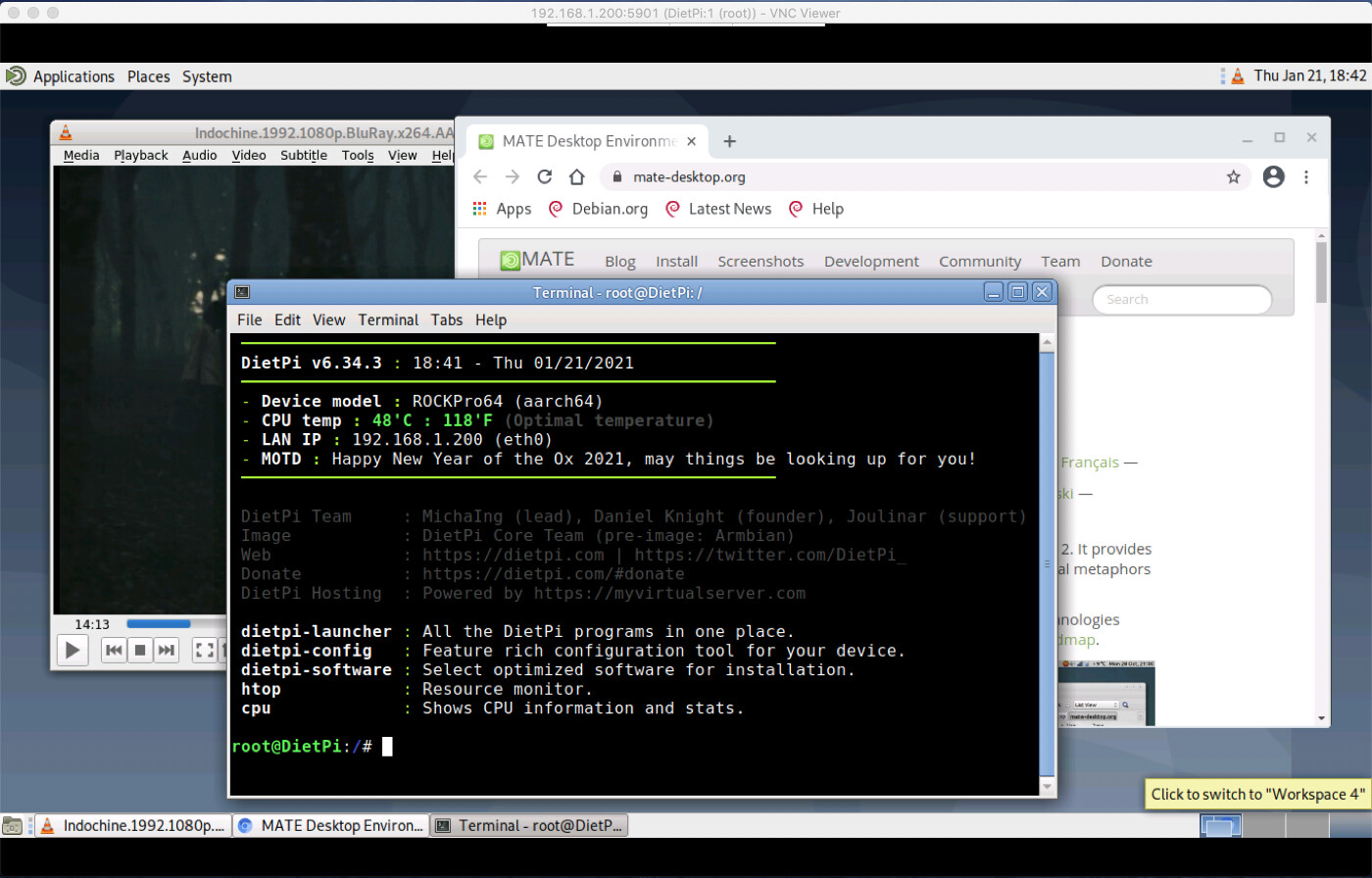Open a new Chrome tab
Image resolution: width=1372 pixels, height=878 pixels.
[x=729, y=141]
